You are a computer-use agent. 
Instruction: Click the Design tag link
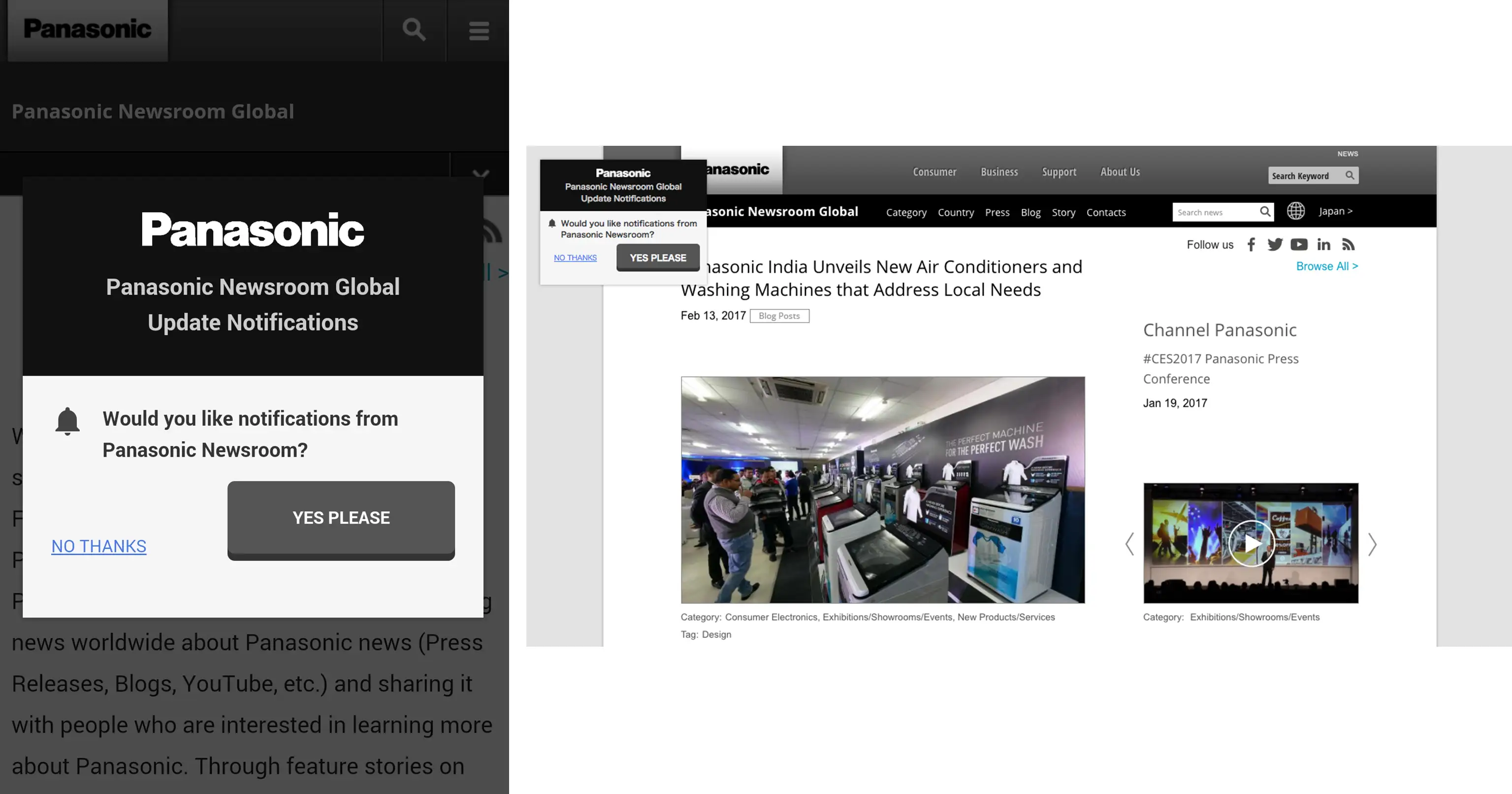point(716,634)
